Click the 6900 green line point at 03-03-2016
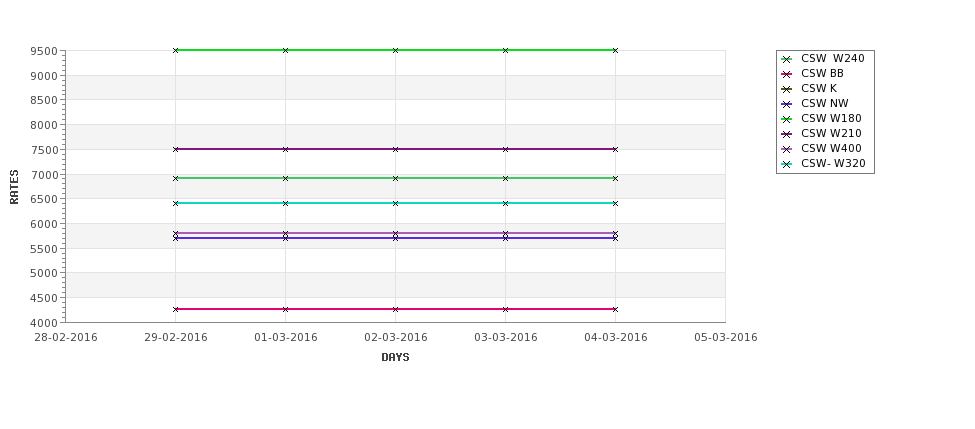This screenshot has height=429, width=975. tap(506, 178)
